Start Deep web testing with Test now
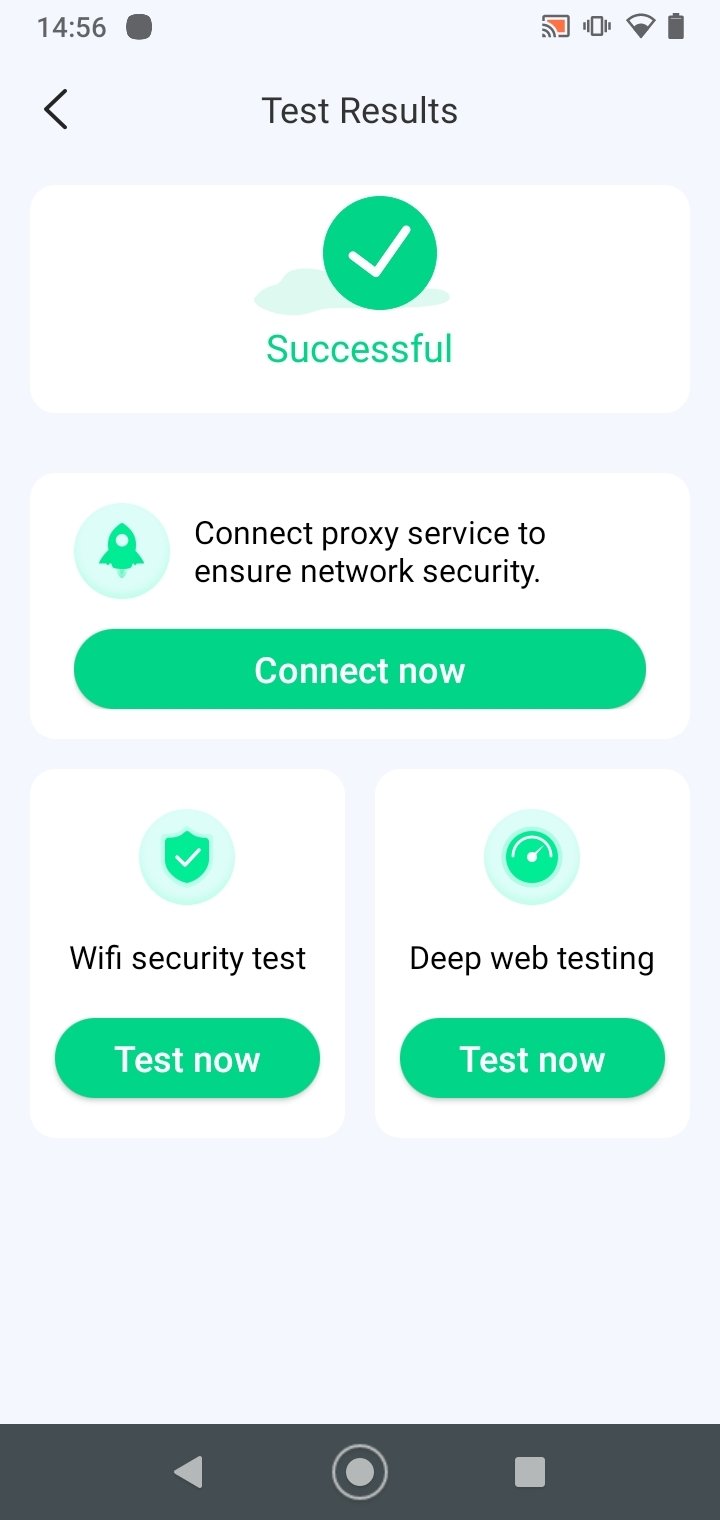This screenshot has height=1520, width=720. click(x=532, y=1058)
